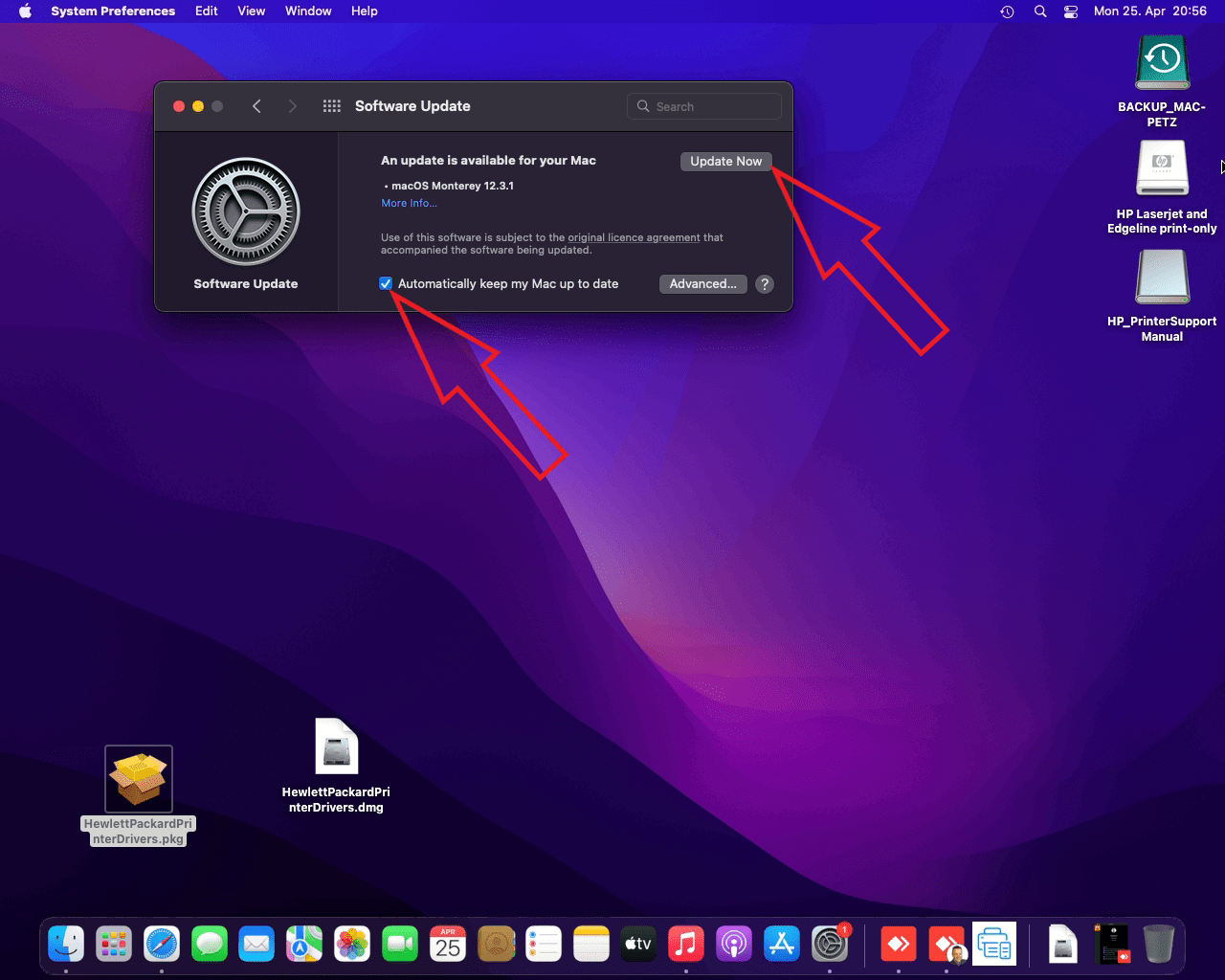The image size is (1225, 980).
Task: Open original licence agreement link
Action: 634,237
